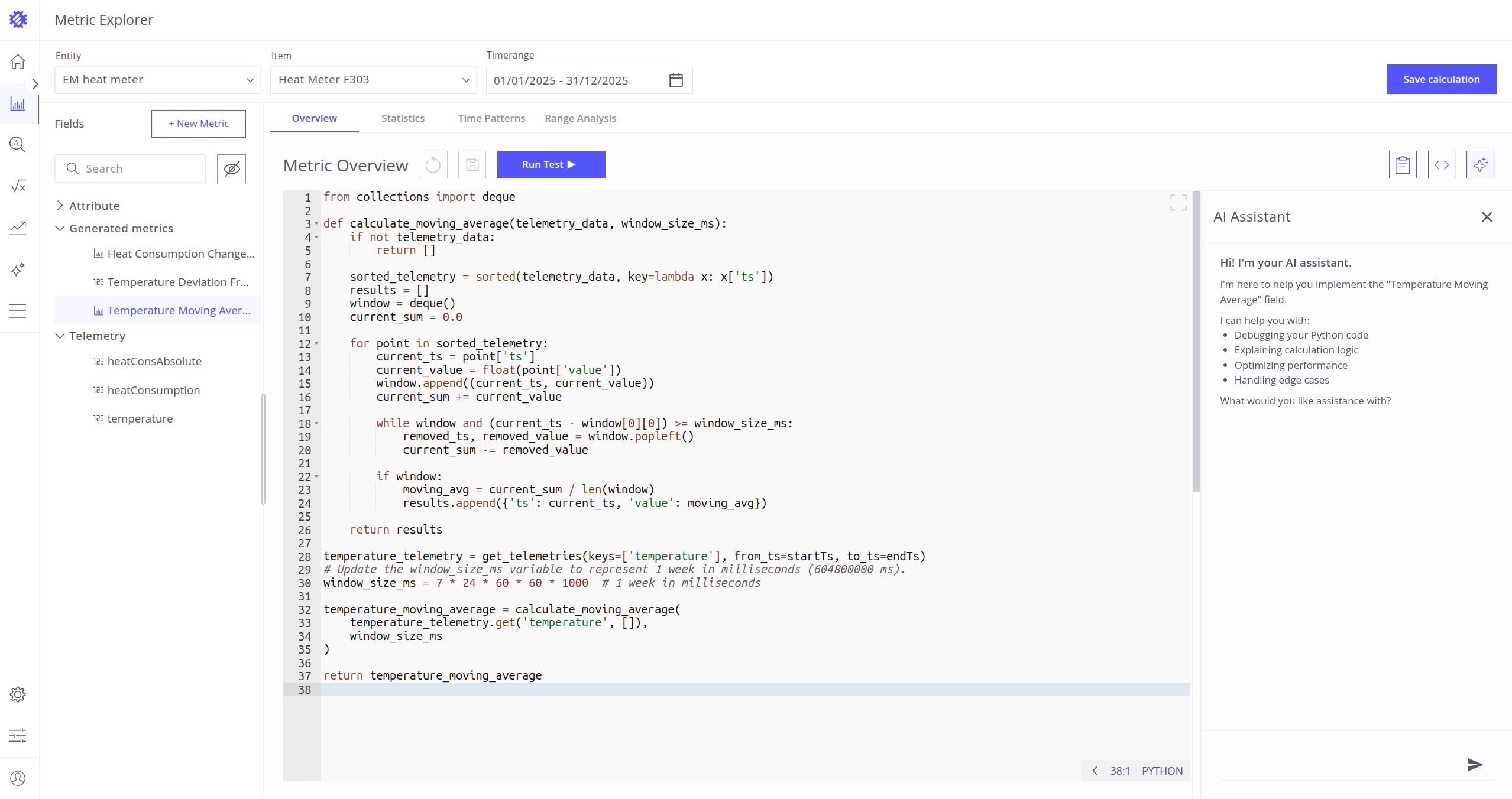
Task: Click the clipboard icon in toolbar
Action: [1402, 165]
